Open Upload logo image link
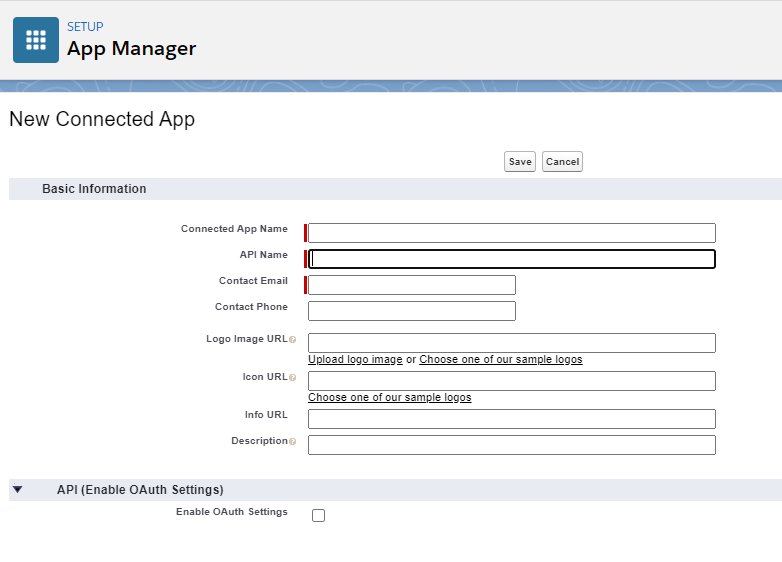The width and height of the screenshot is (782, 562). 355,359
